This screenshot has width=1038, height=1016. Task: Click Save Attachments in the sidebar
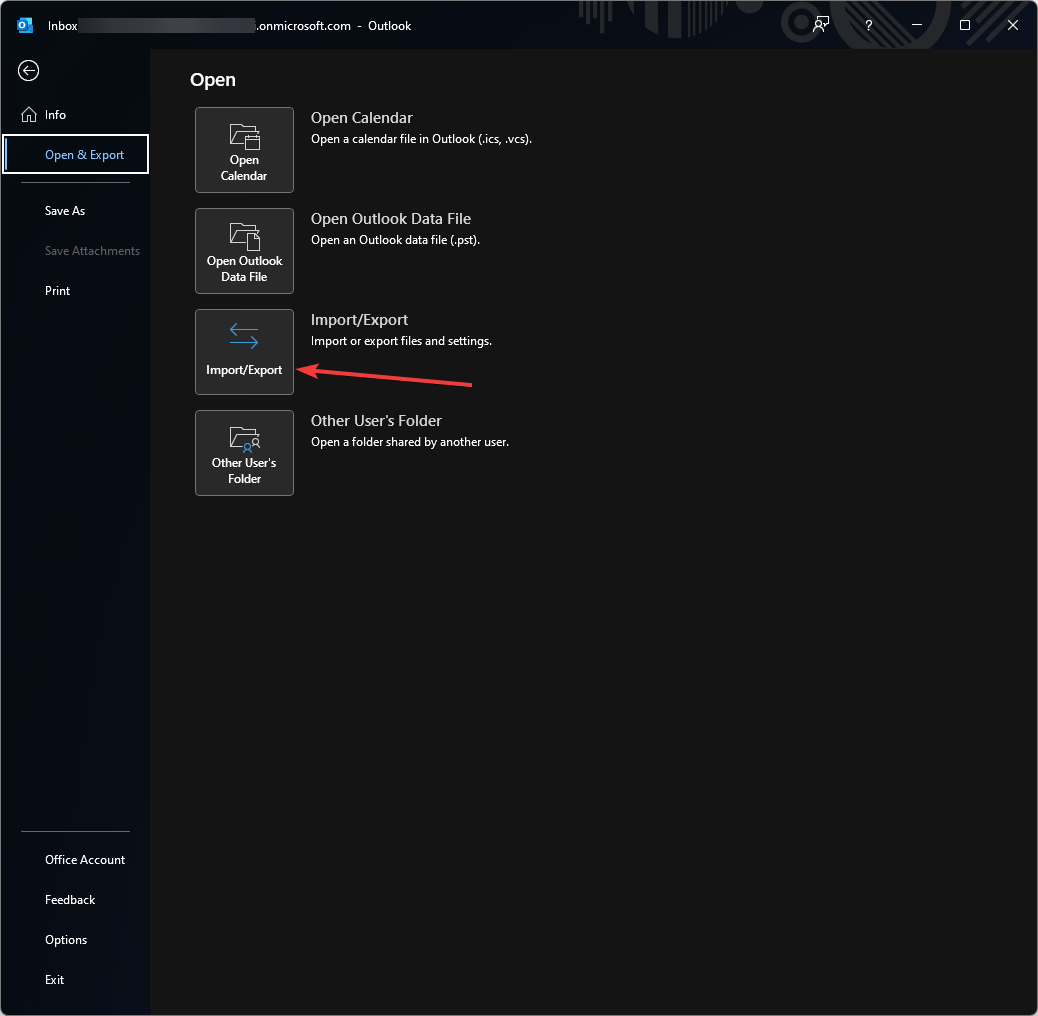pyautogui.click(x=92, y=251)
